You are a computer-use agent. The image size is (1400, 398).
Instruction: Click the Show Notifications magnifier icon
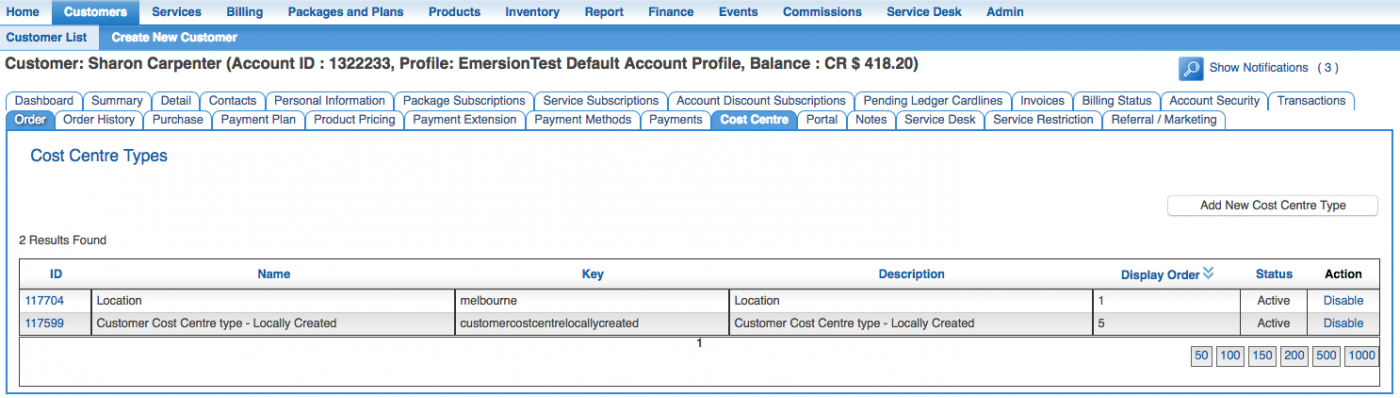click(x=1190, y=68)
